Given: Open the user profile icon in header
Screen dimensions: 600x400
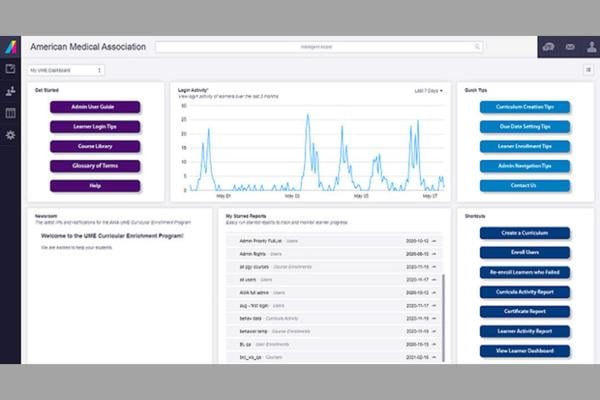Looking at the screenshot, I should [592, 47].
